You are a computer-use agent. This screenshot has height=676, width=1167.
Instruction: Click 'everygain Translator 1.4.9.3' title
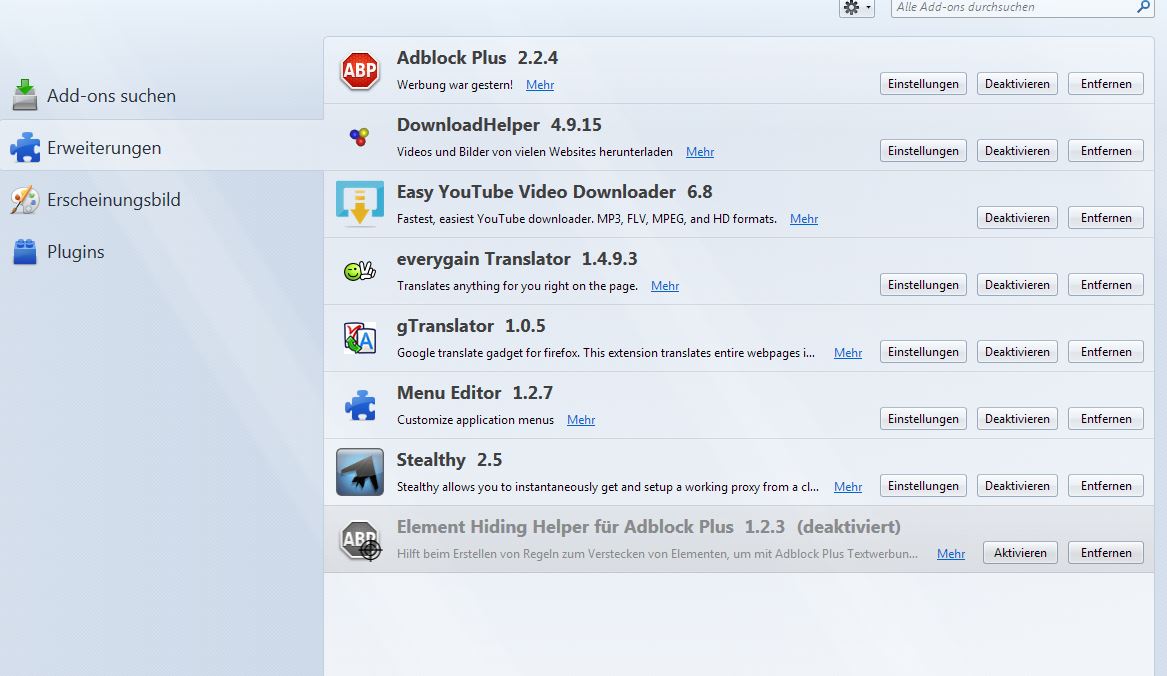517,258
